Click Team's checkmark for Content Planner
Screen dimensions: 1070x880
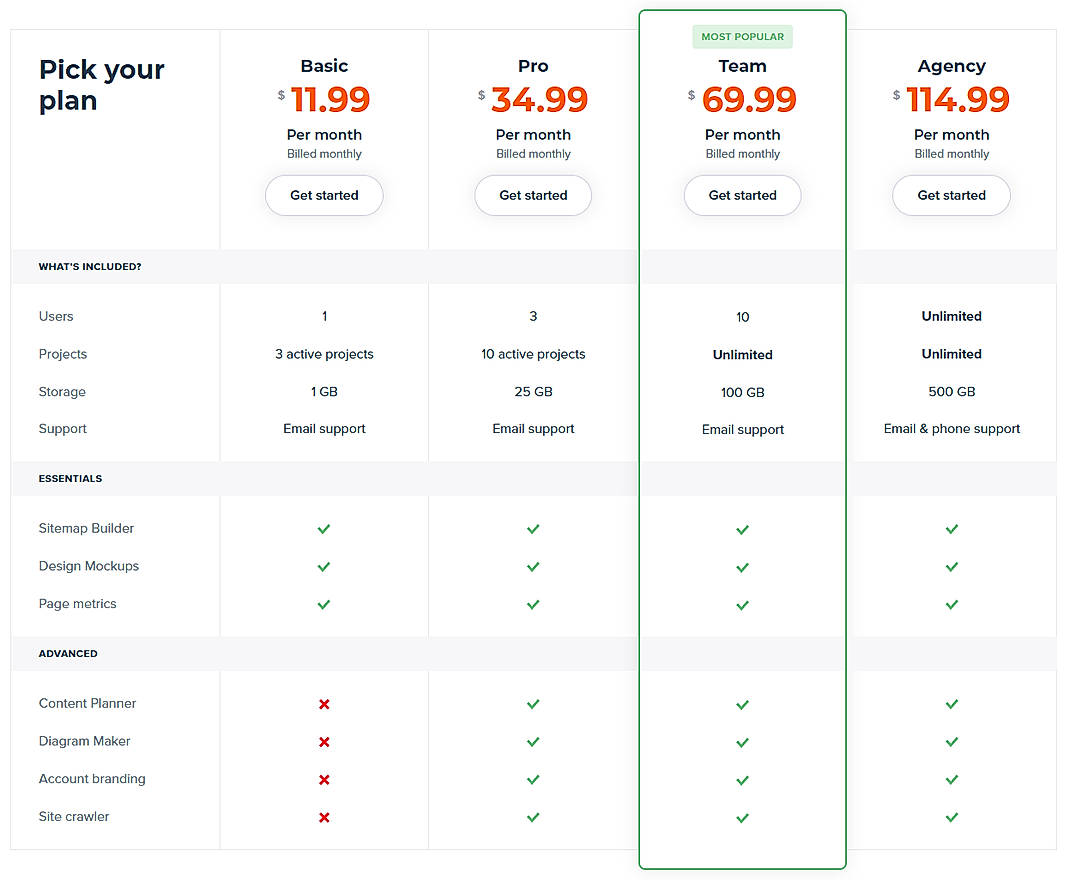click(x=742, y=704)
